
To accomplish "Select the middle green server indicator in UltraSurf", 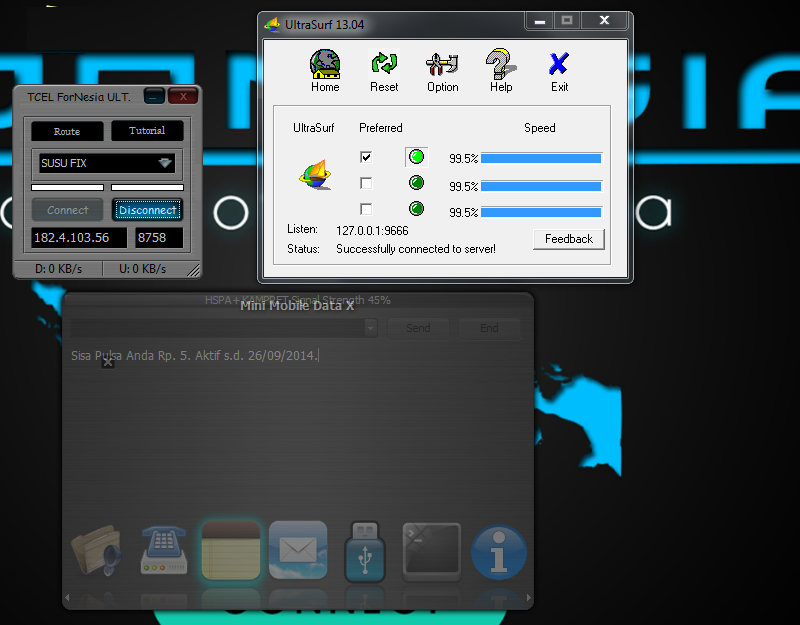I will (416, 182).
